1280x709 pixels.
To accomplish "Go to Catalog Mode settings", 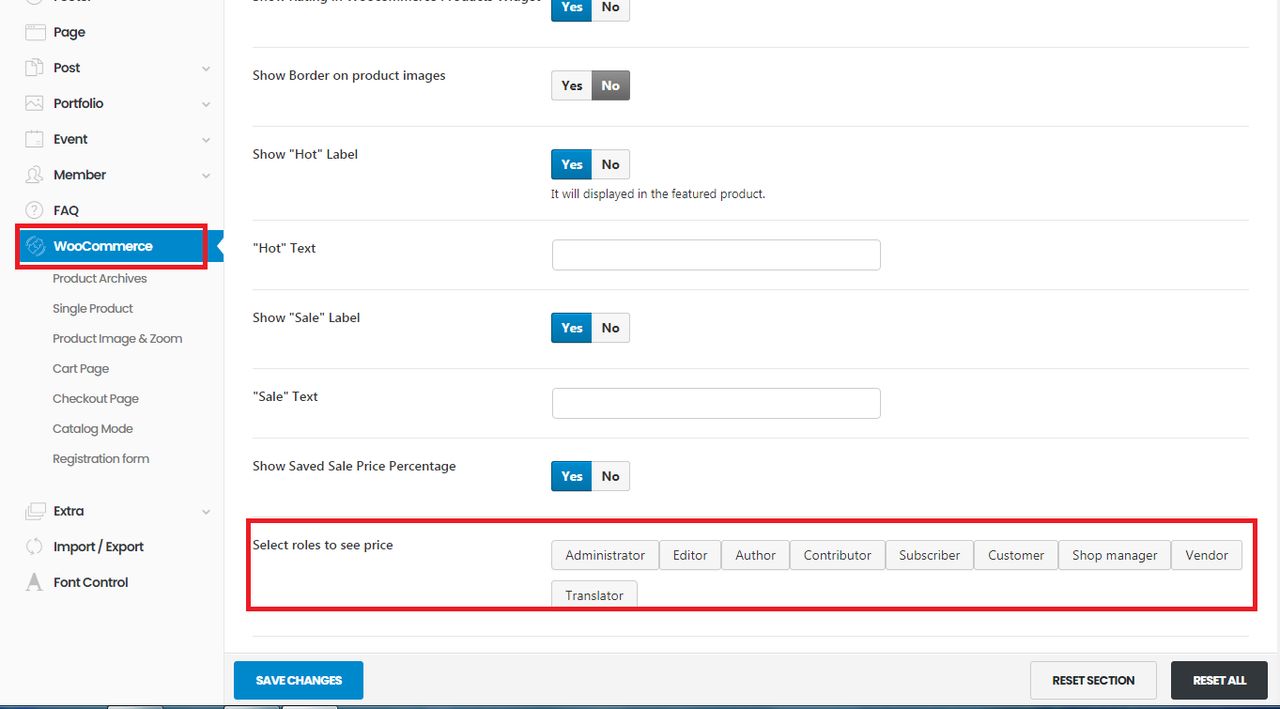I will (93, 429).
